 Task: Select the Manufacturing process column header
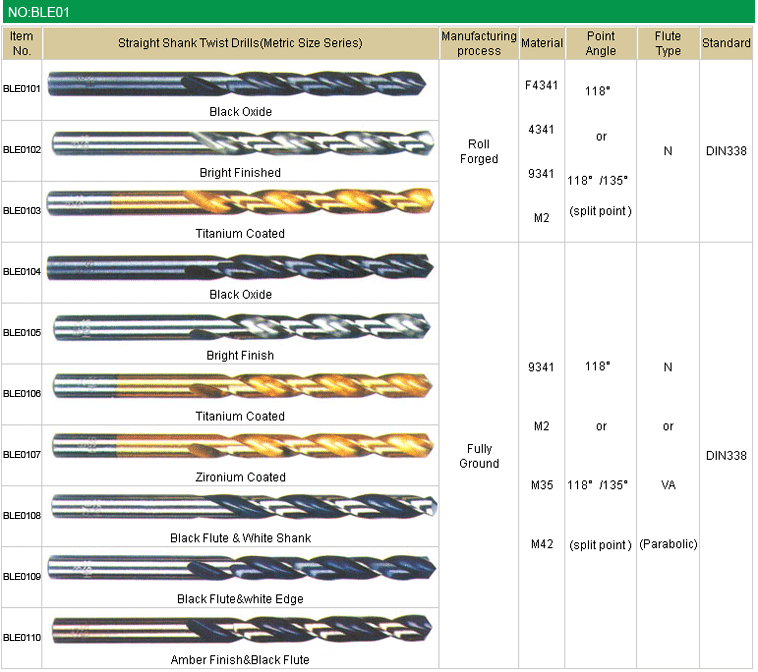(479, 43)
